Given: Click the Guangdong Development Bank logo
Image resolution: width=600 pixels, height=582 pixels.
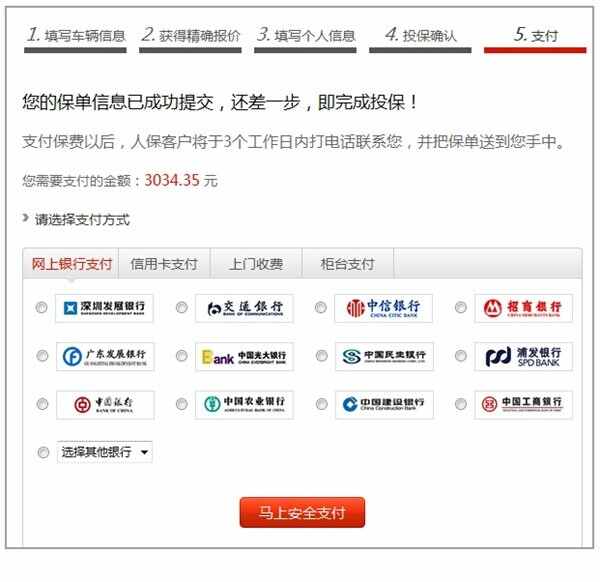Looking at the screenshot, I should pyautogui.click(x=105, y=357).
